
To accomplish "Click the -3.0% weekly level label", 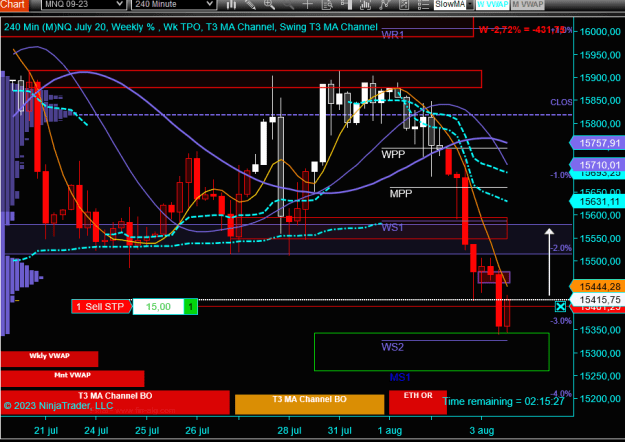I will (561, 321).
